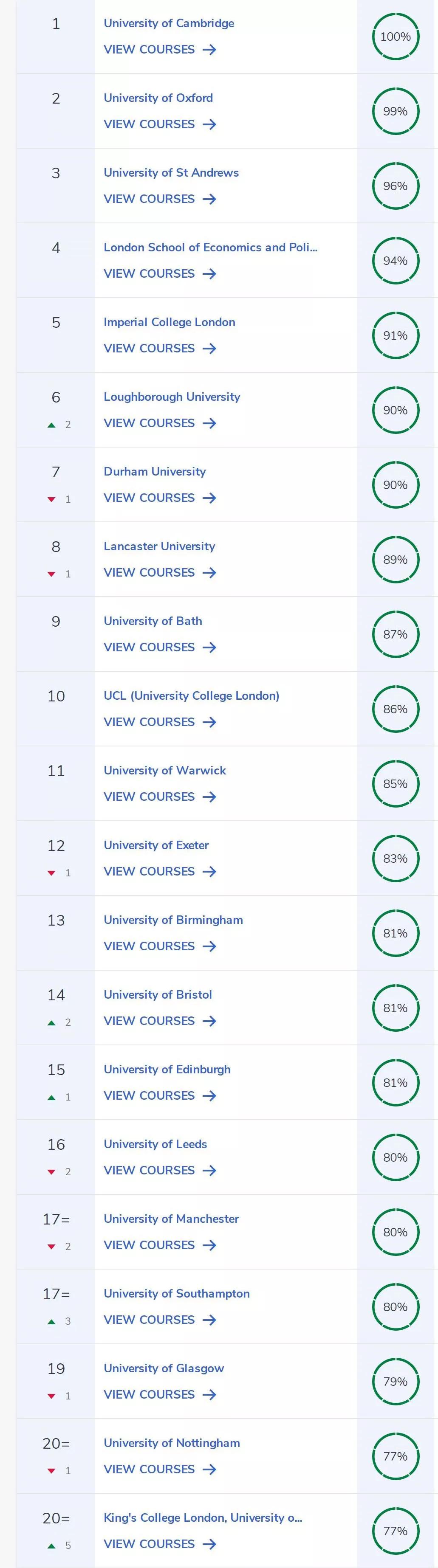Open the University of Edinburgh link
Image resolution: width=438 pixels, height=1568 pixels.
(x=167, y=1070)
